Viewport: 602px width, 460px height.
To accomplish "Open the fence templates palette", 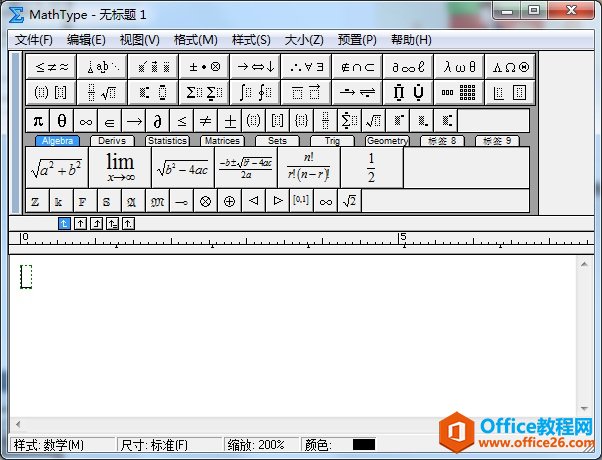I will coord(51,93).
